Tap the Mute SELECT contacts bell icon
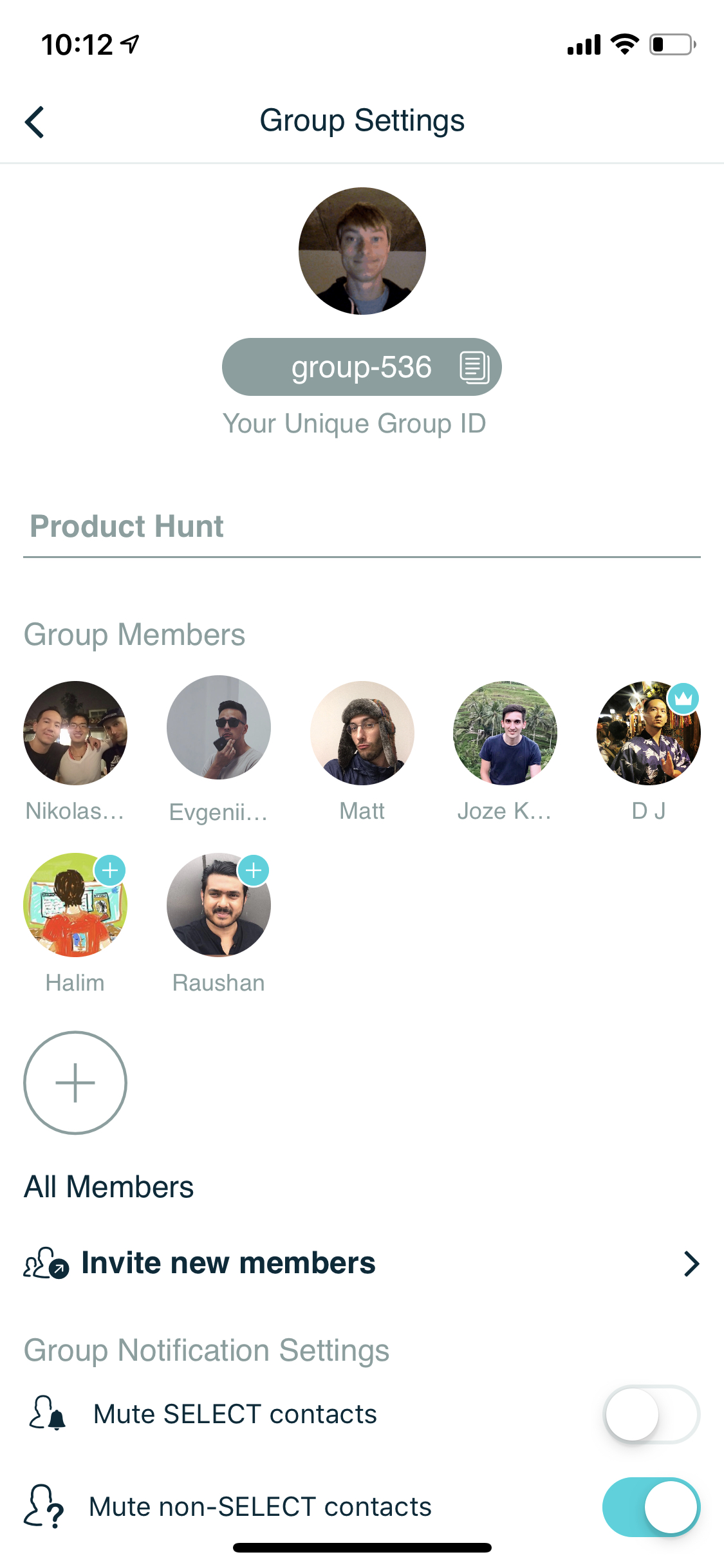 (47, 1413)
